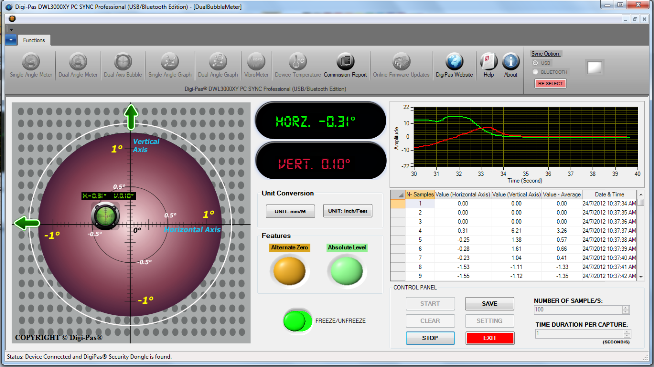Open the Device Temperature function
The image size is (654, 367).
(x=297, y=65)
